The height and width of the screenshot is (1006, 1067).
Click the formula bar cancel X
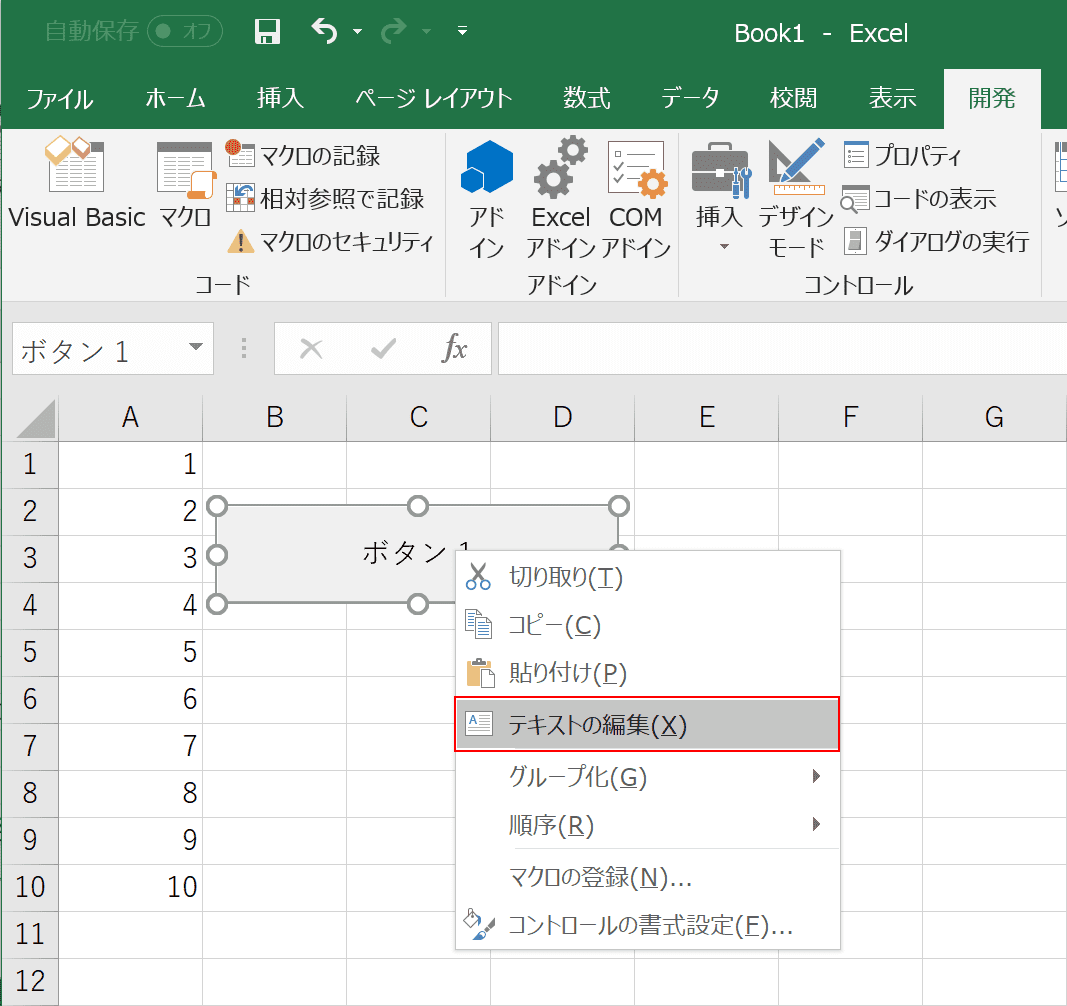click(x=311, y=348)
